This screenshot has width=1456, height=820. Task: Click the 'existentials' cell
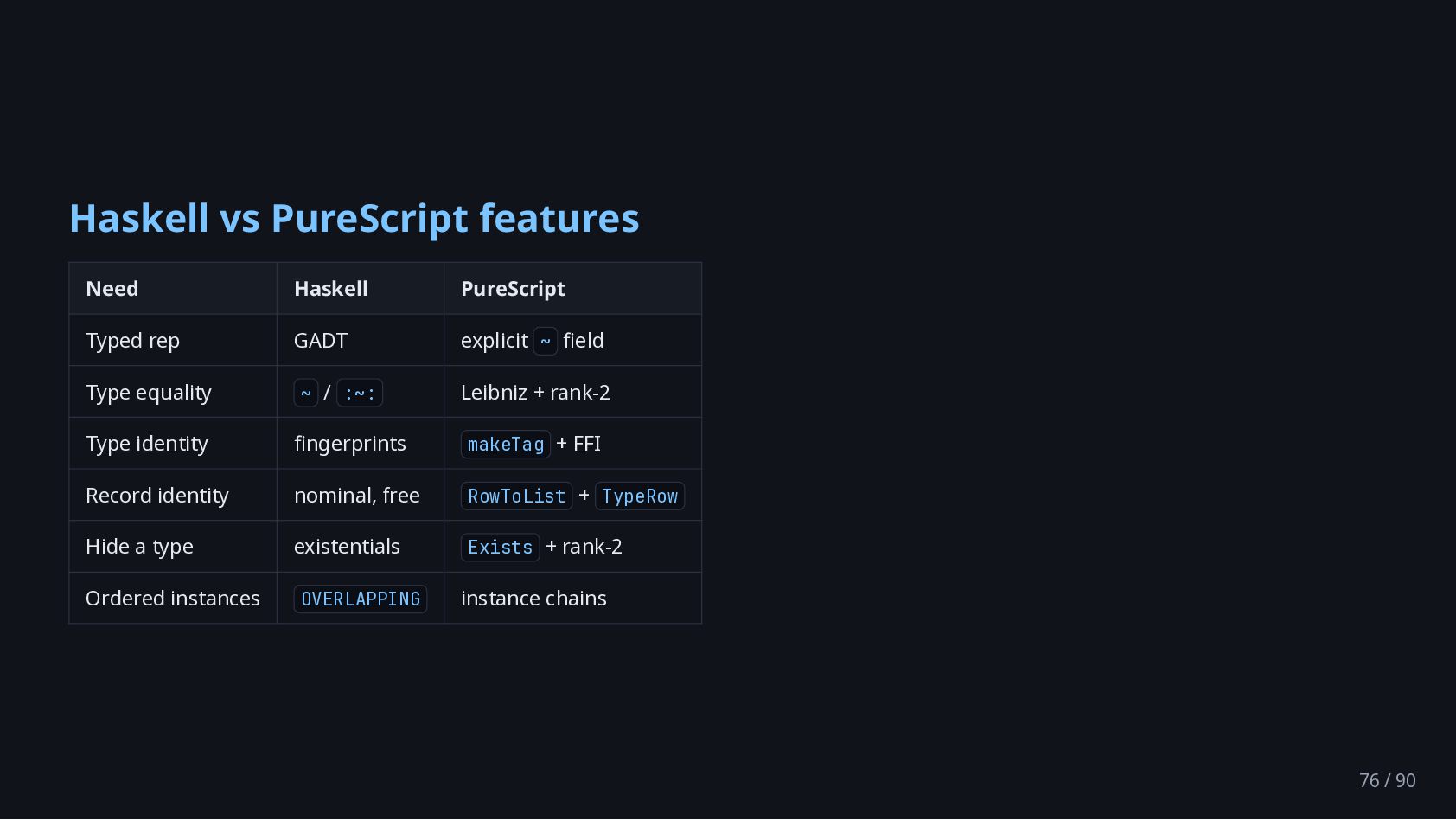(360, 546)
